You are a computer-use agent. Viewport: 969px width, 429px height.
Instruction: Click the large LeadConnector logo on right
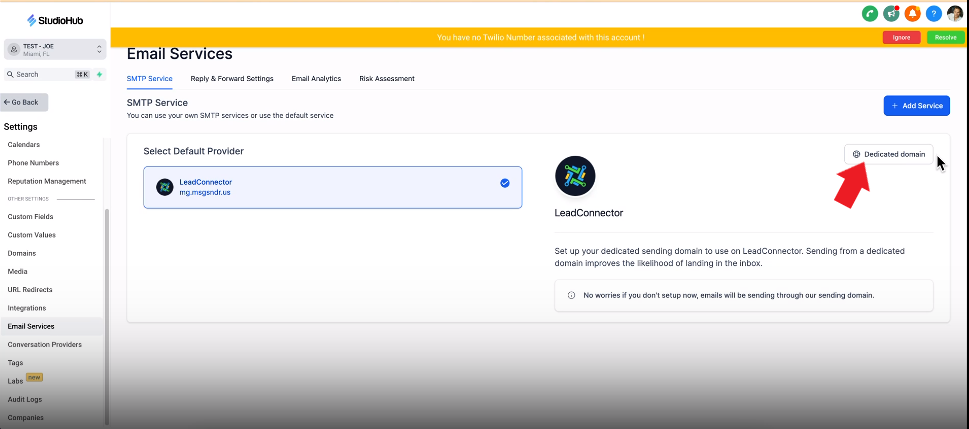tap(575, 176)
